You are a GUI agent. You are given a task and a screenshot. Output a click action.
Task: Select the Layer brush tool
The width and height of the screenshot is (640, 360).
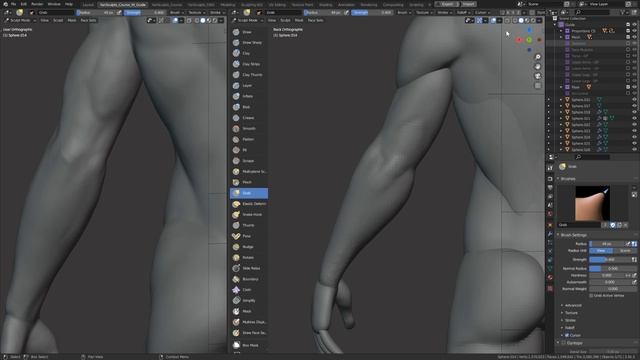(249, 86)
